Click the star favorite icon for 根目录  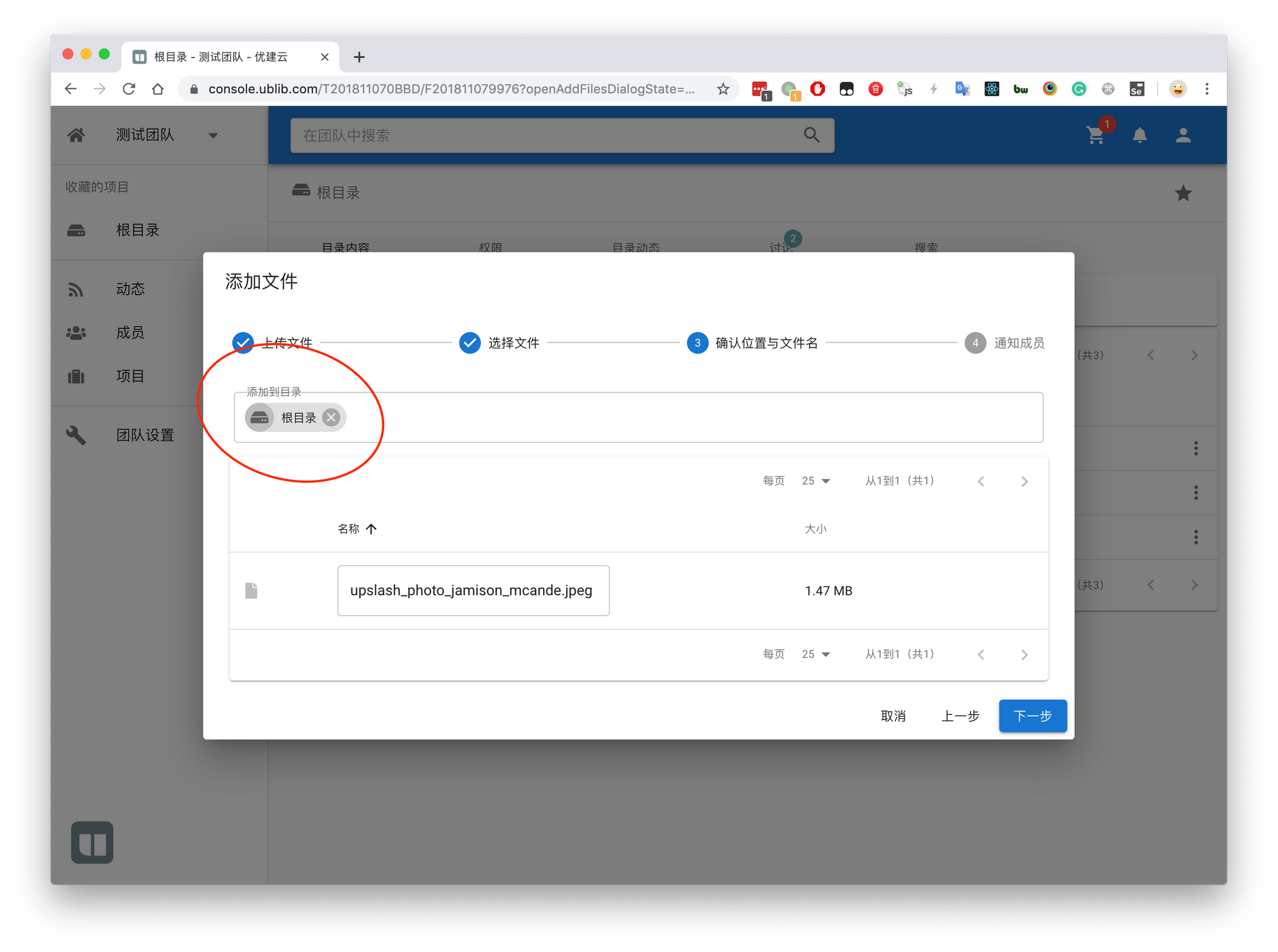click(x=1183, y=193)
